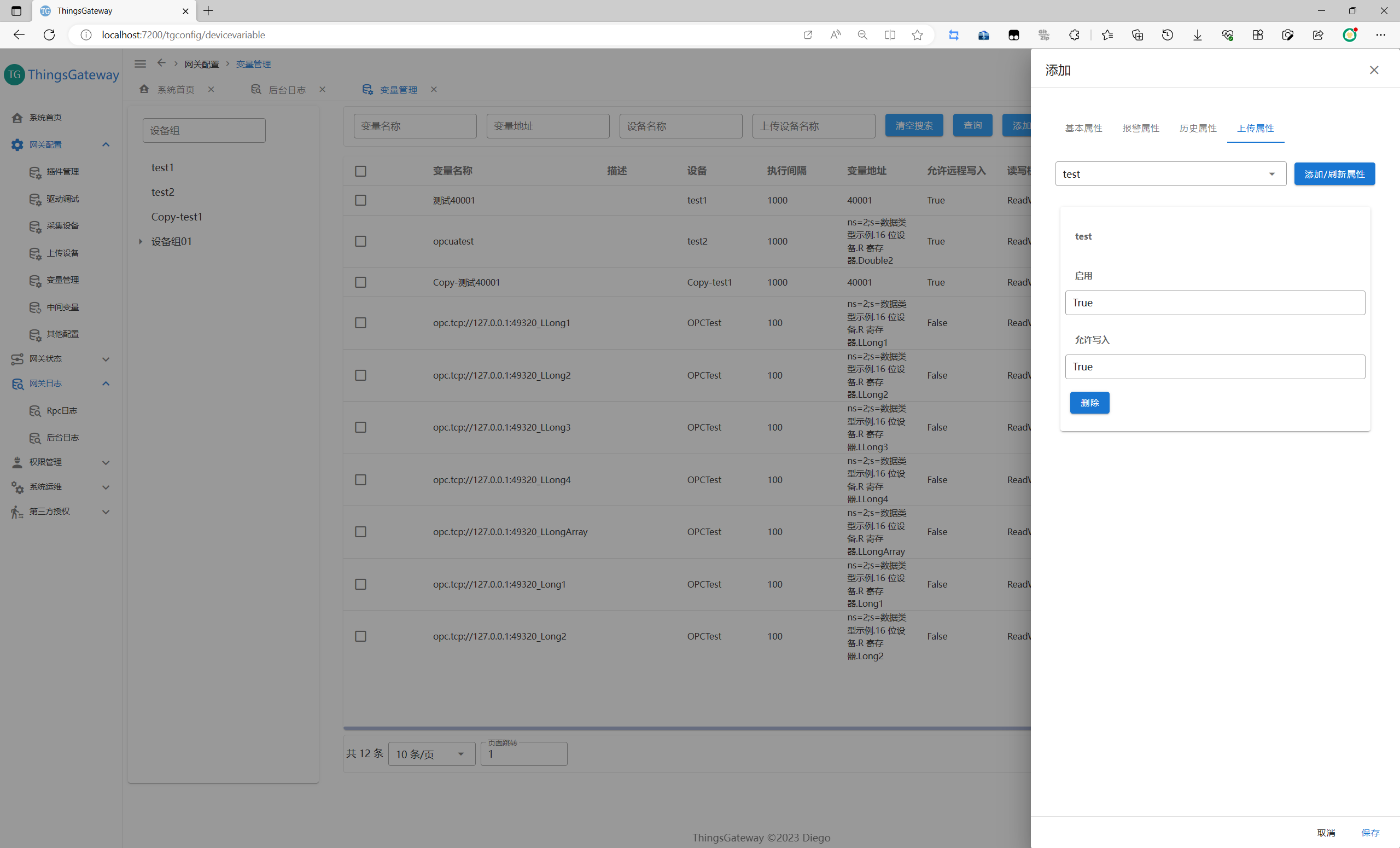Switch to the 报警属性 tab

pyautogui.click(x=1140, y=129)
